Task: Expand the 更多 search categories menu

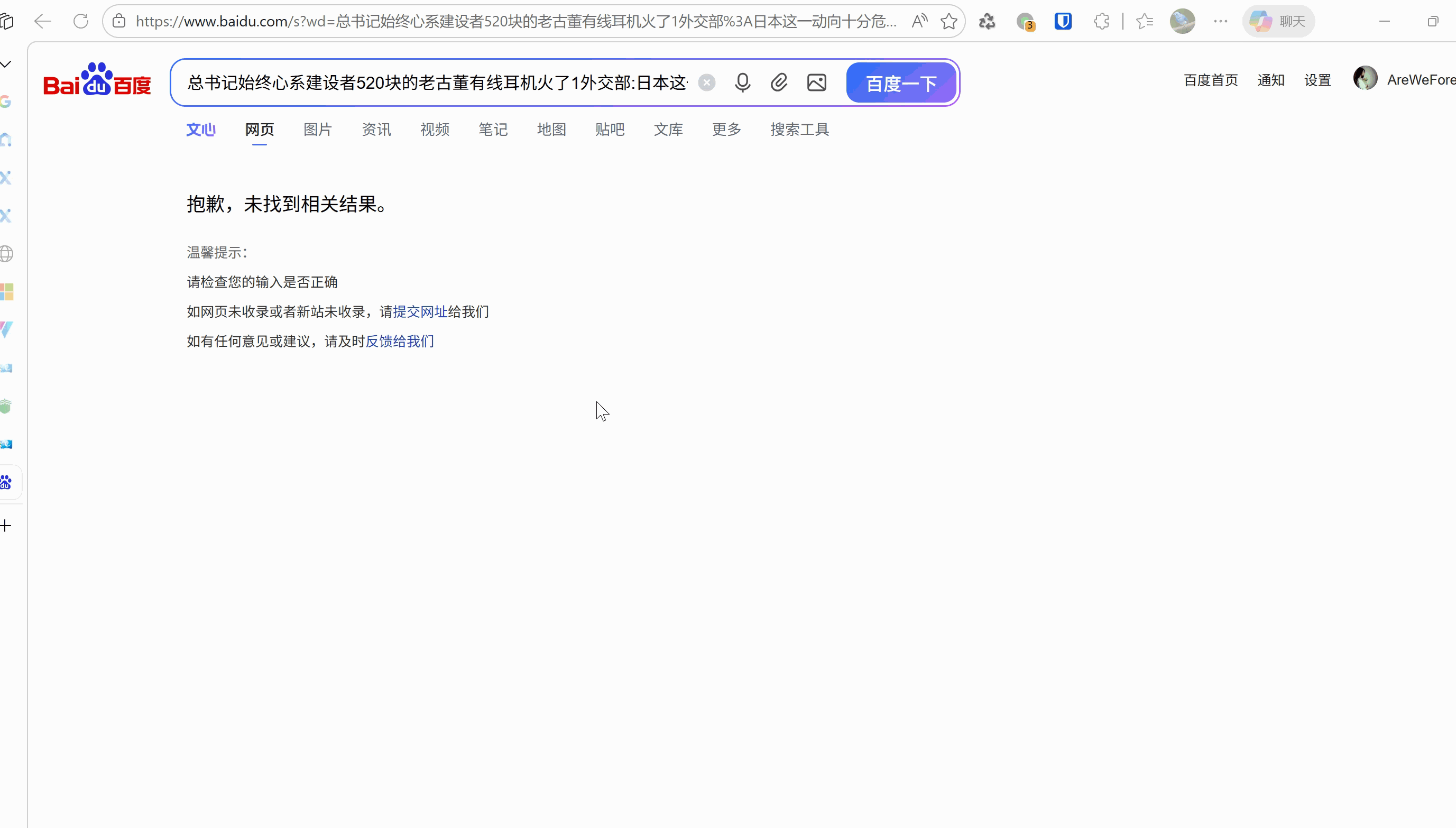Action: [x=725, y=129]
